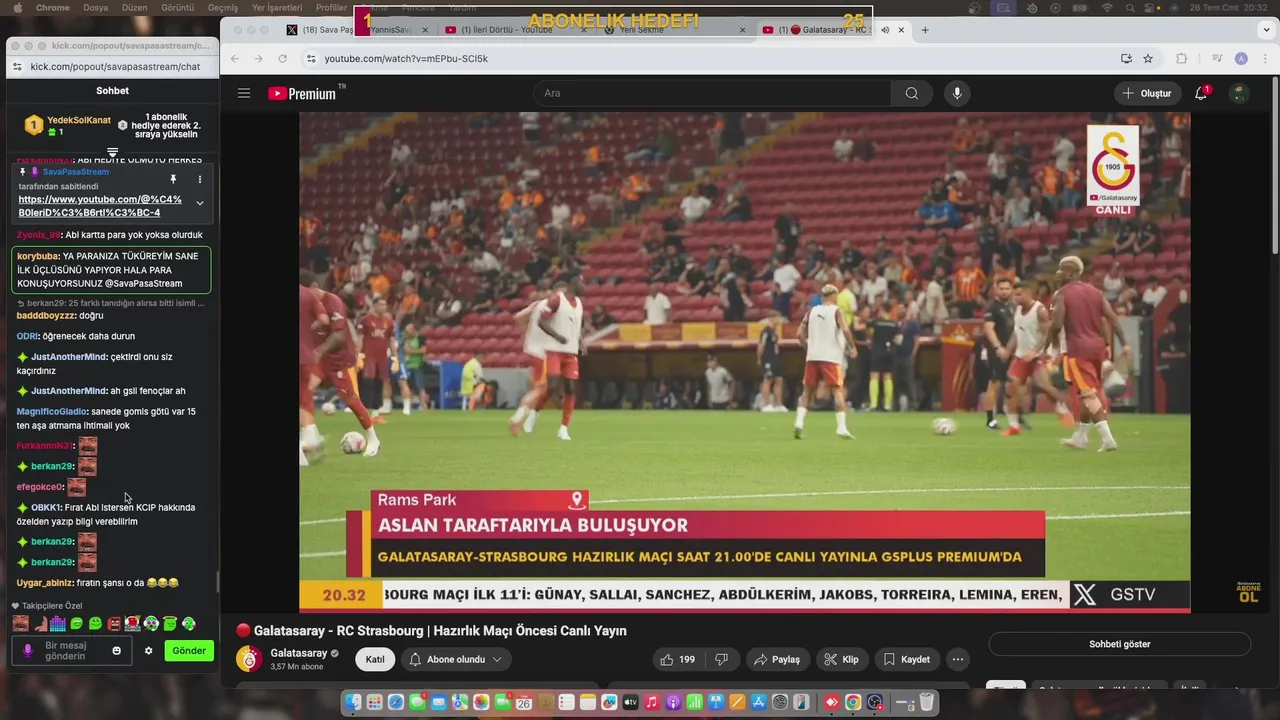
Task: Go back in the Chrome window
Action: coord(235,58)
